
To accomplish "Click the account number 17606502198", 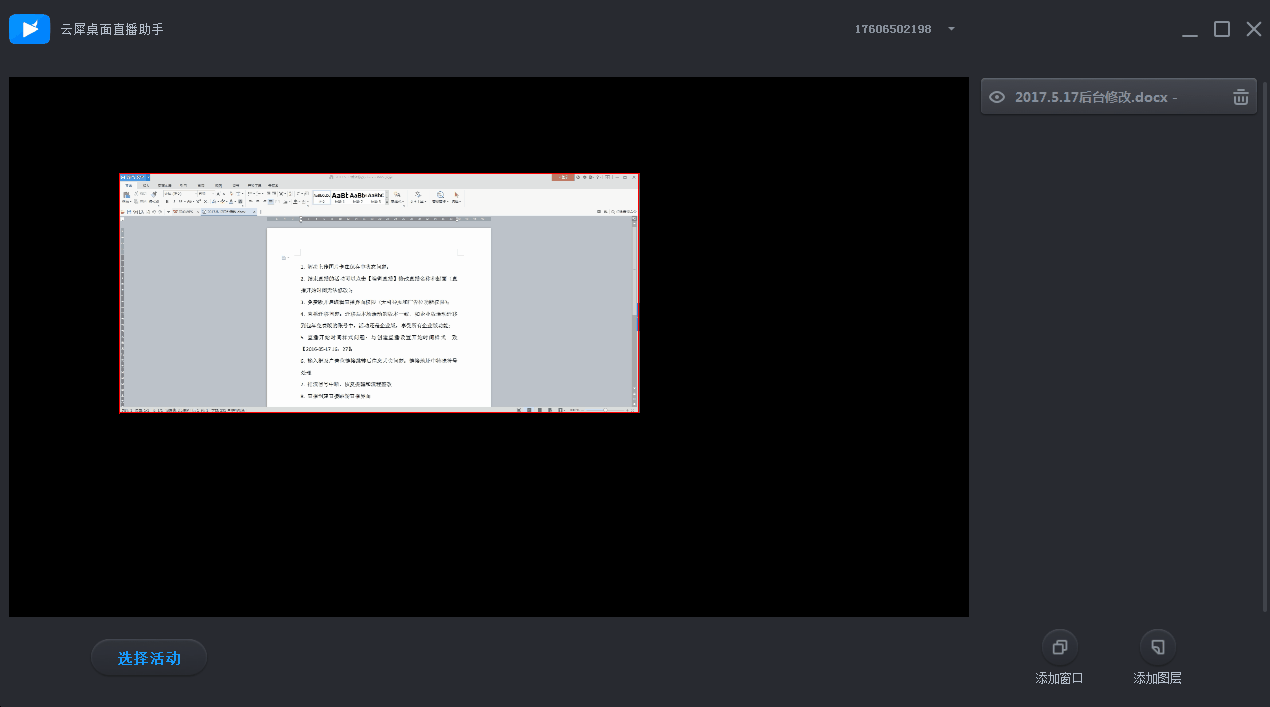I will [x=892, y=29].
